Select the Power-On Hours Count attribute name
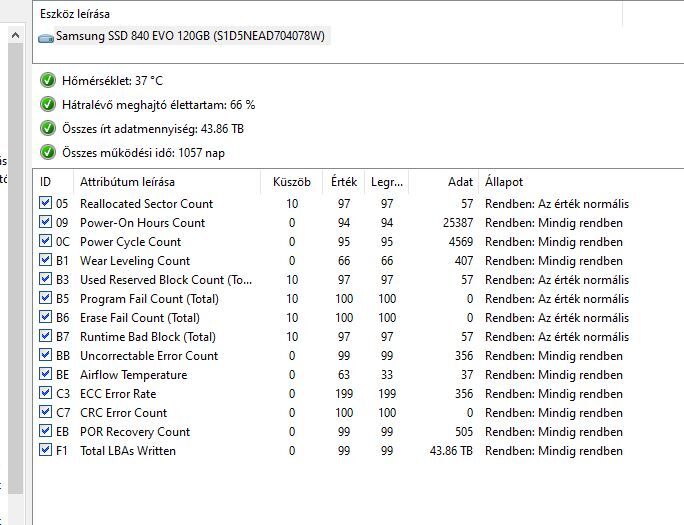The height and width of the screenshot is (525, 684). (x=143, y=223)
